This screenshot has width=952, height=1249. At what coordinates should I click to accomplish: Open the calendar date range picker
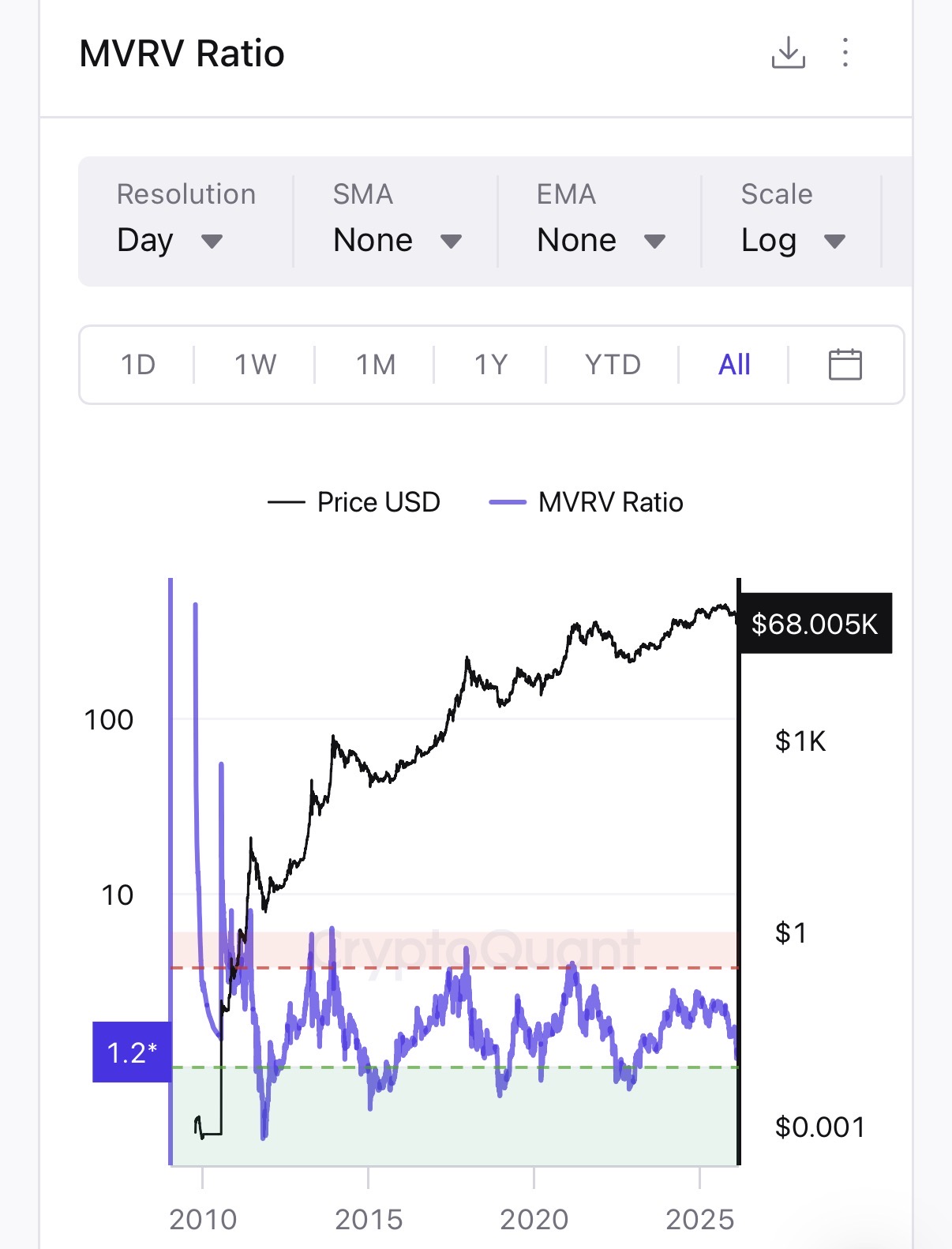click(x=845, y=365)
